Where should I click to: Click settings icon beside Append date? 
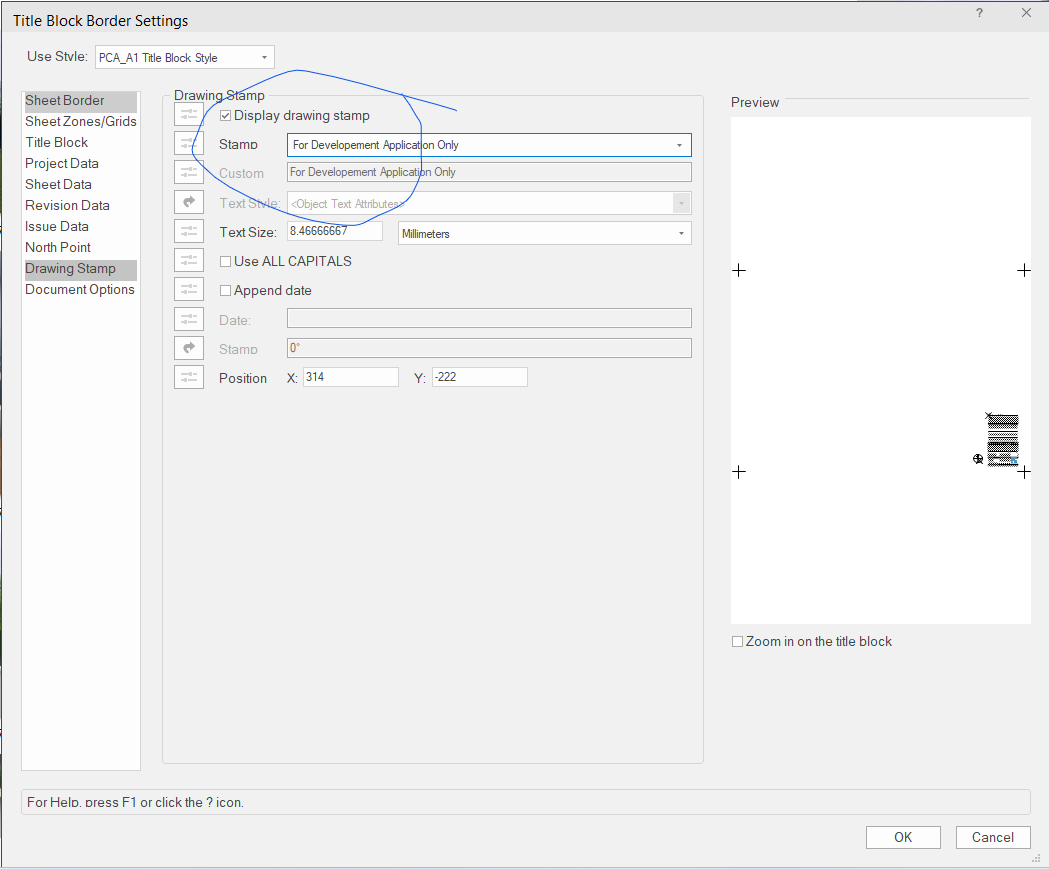[189, 290]
